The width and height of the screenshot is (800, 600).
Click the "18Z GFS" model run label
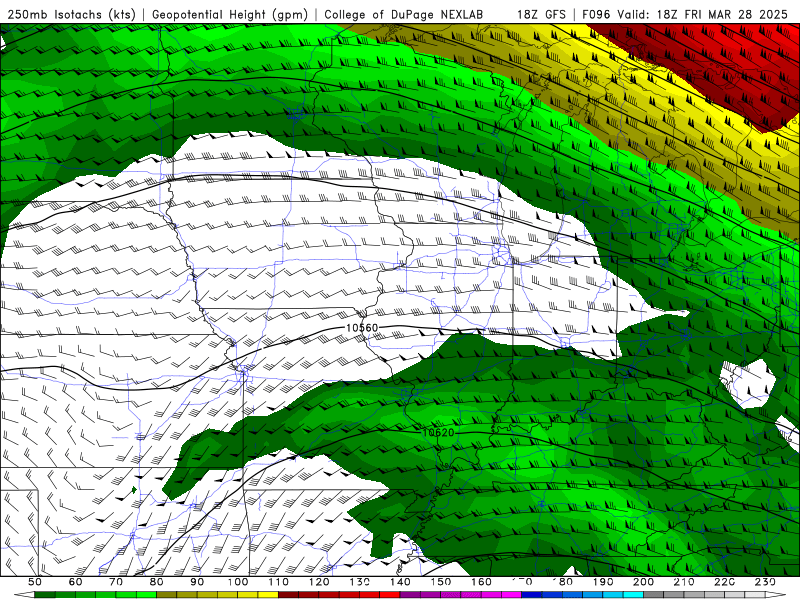point(541,14)
